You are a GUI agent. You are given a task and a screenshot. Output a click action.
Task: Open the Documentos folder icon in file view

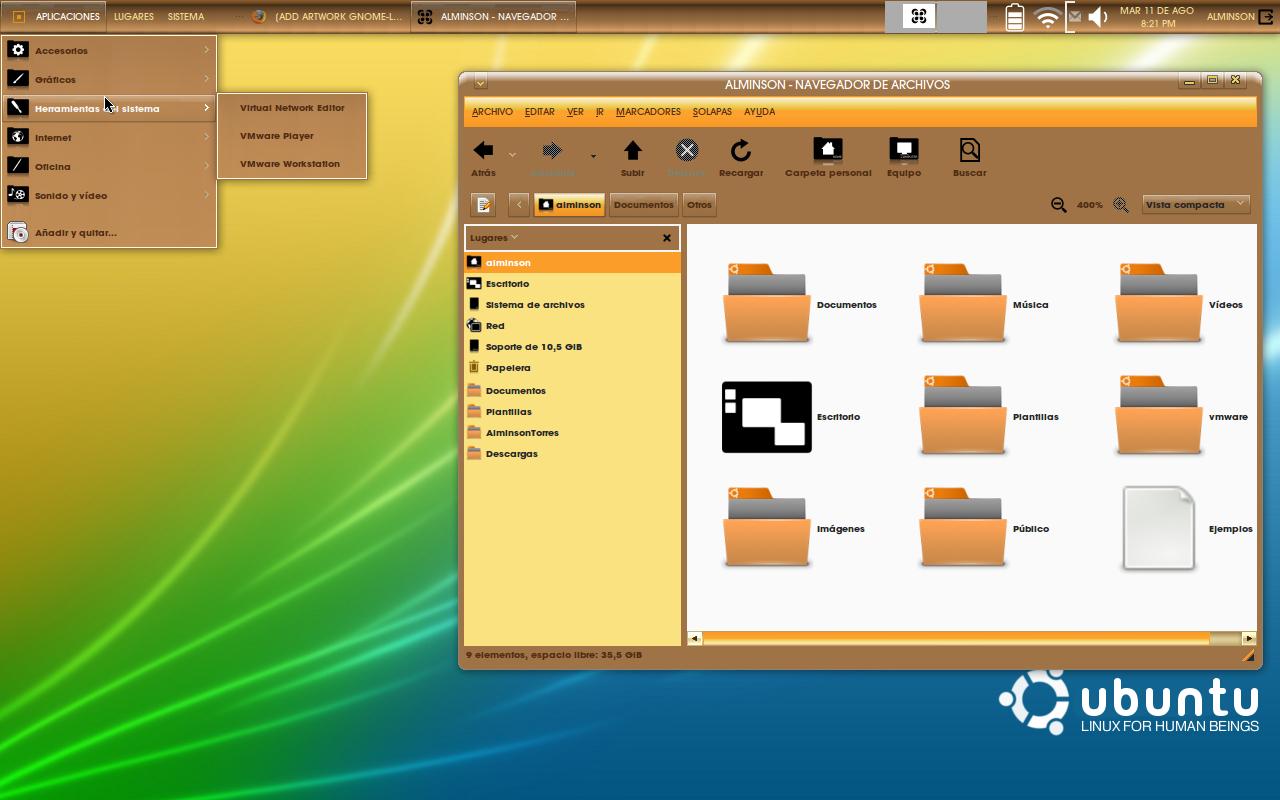click(767, 304)
